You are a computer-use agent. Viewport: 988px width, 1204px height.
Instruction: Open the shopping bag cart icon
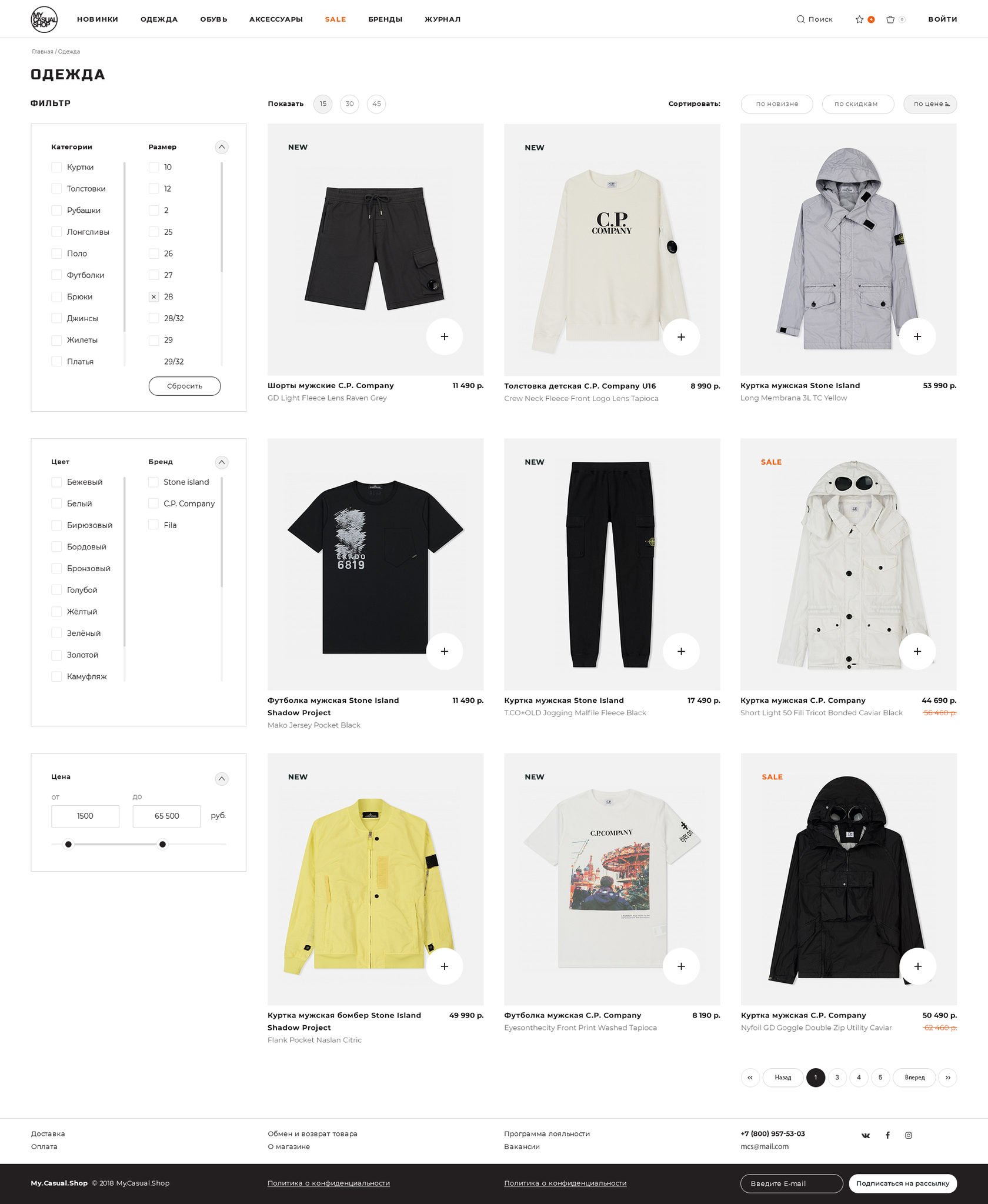coord(890,19)
